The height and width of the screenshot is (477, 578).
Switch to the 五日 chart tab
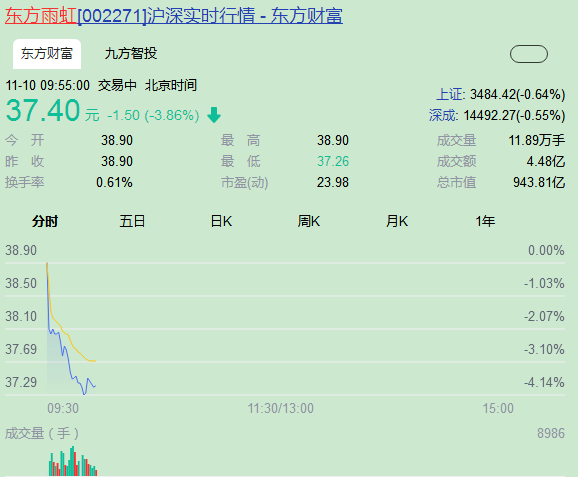click(132, 221)
